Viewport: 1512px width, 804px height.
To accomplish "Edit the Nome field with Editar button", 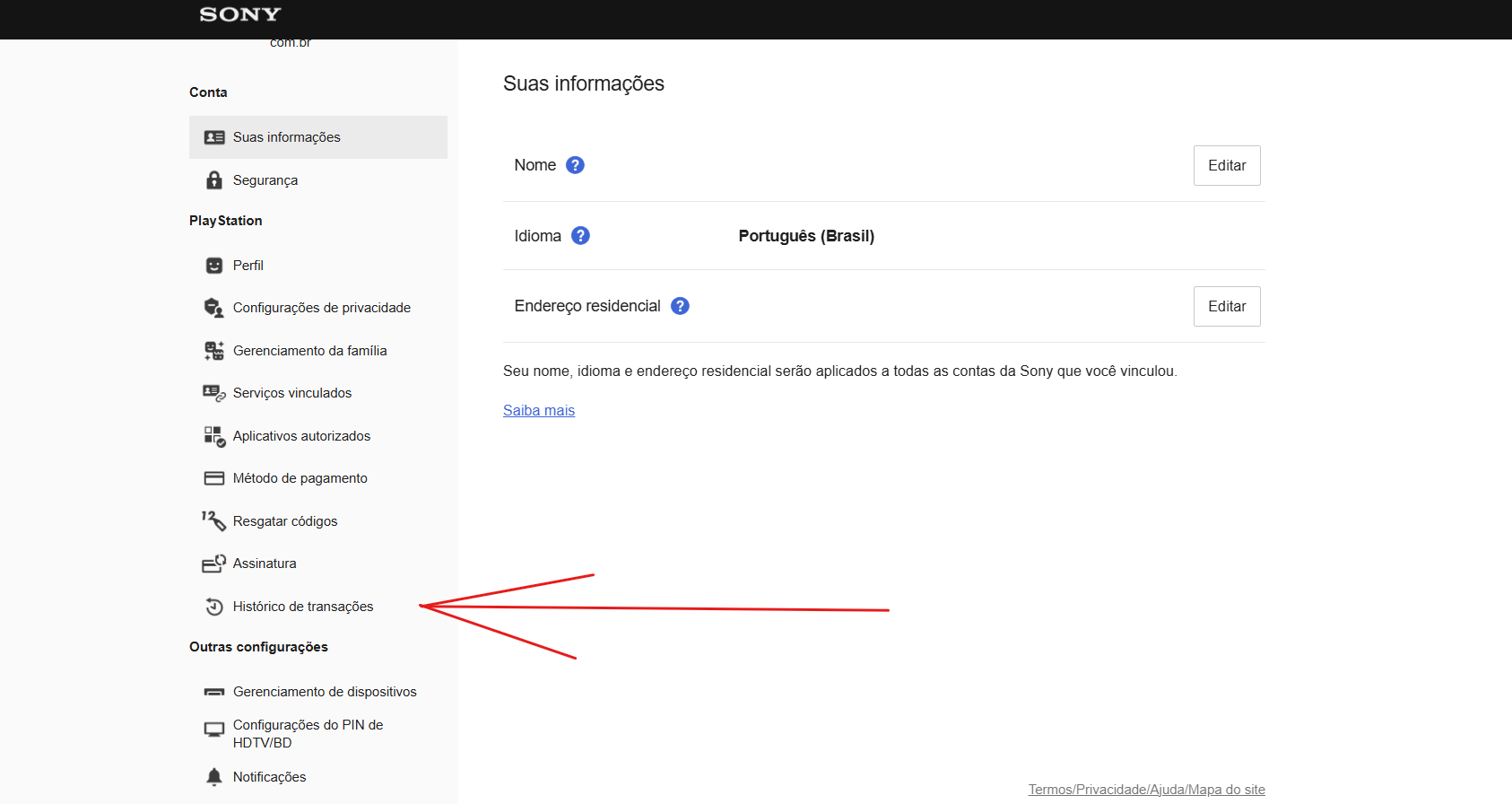I will pyautogui.click(x=1227, y=165).
